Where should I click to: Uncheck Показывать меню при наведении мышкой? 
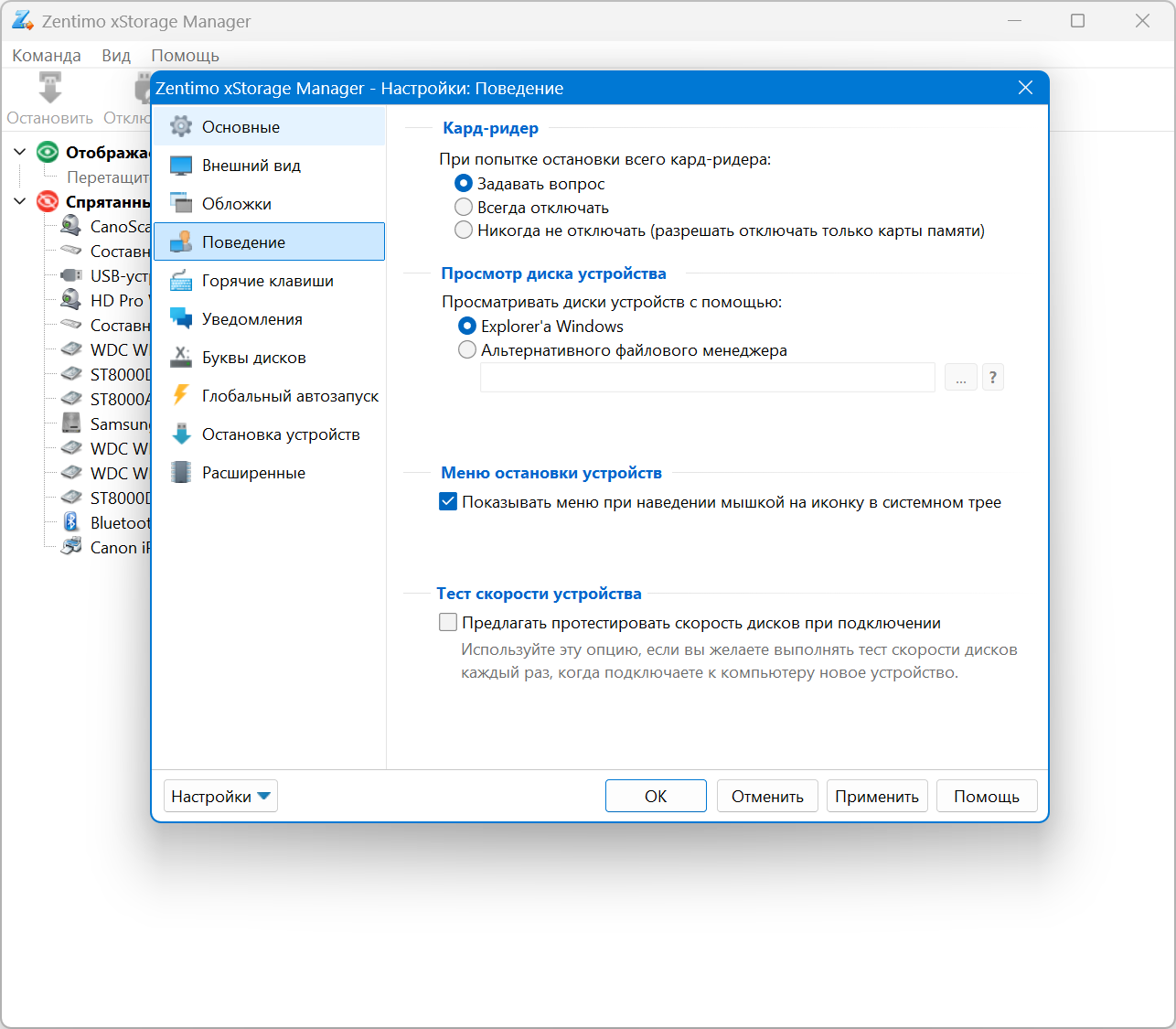[448, 501]
